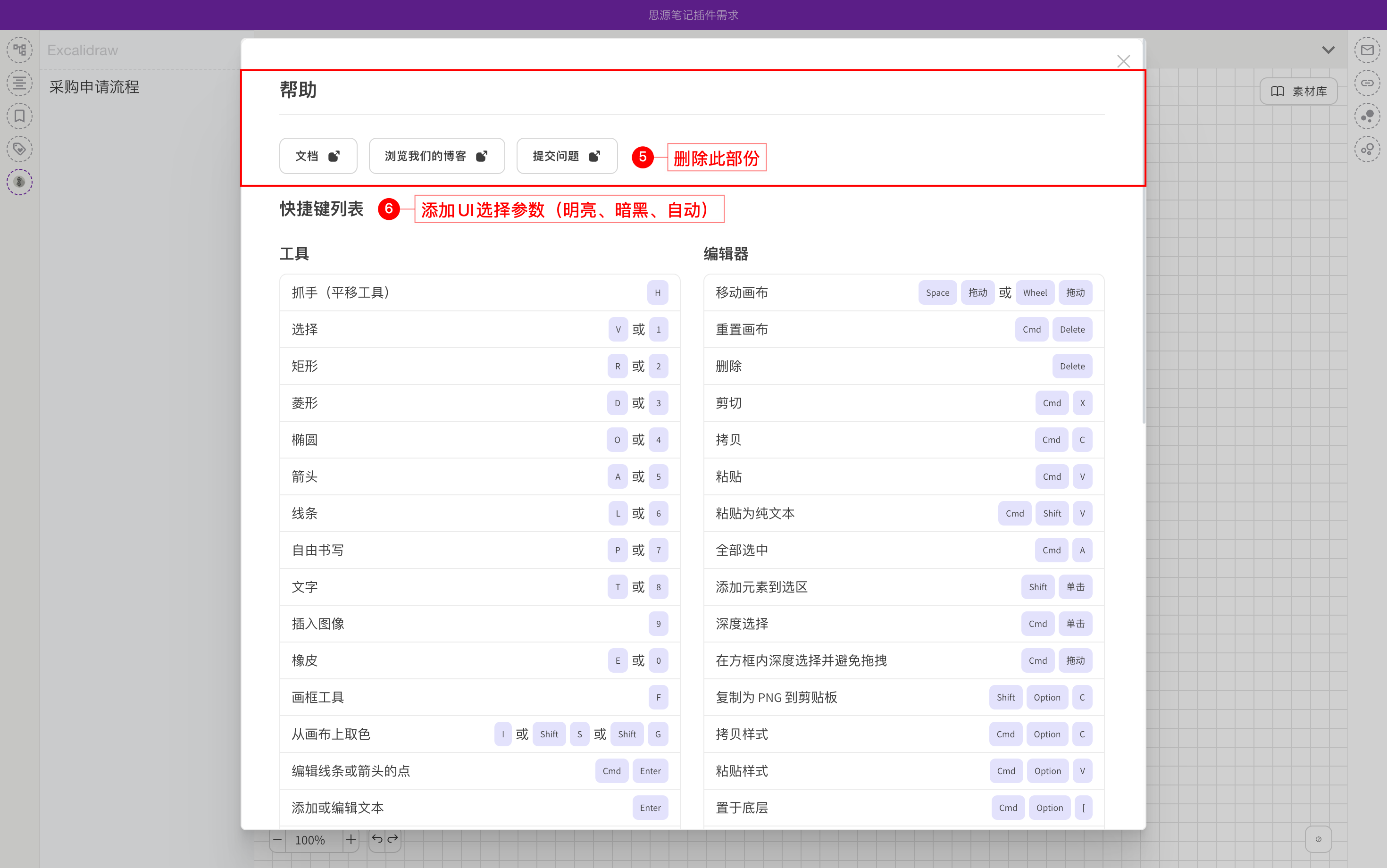
Task: Open the tags panel icon
Action: pyautogui.click(x=19, y=149)
